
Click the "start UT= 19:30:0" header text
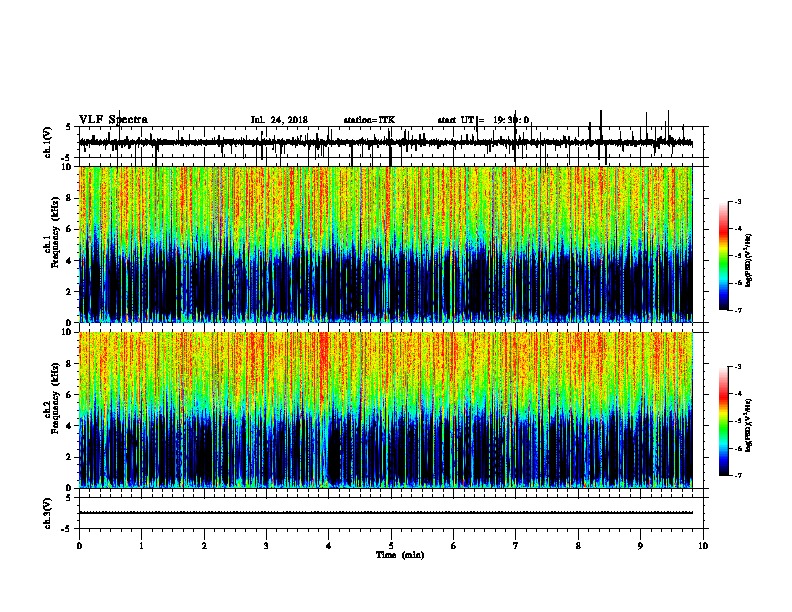click(x=483, y=120)
